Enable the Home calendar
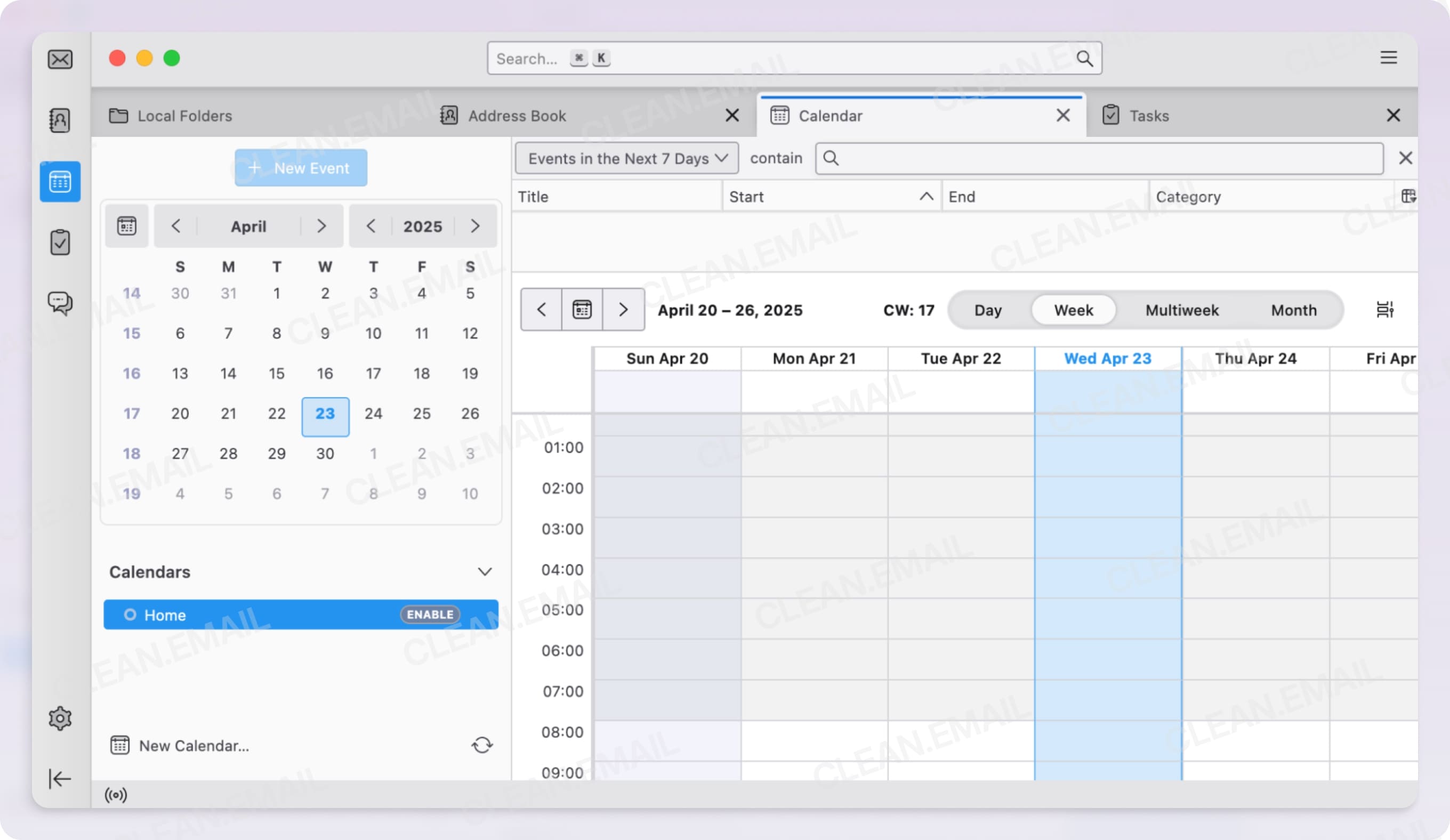This screenshot has width=1450, height=840. pyautogui.click(x=429, y=615)
